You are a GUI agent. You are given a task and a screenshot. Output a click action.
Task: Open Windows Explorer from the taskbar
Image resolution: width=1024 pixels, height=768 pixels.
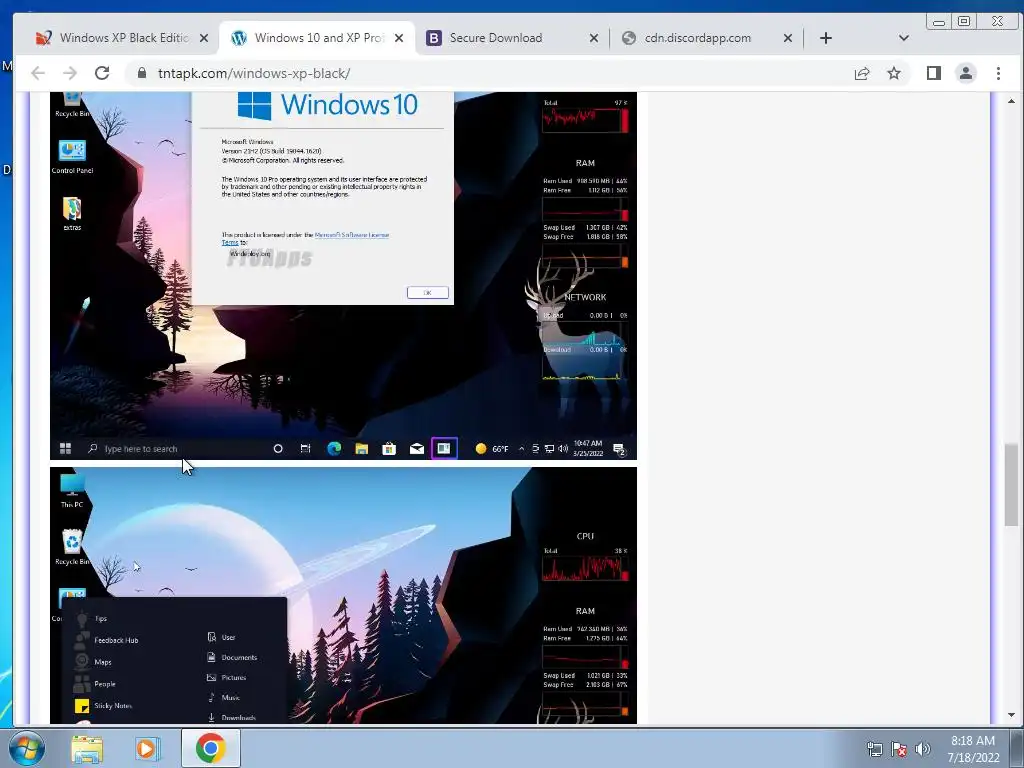click(87, 748)
